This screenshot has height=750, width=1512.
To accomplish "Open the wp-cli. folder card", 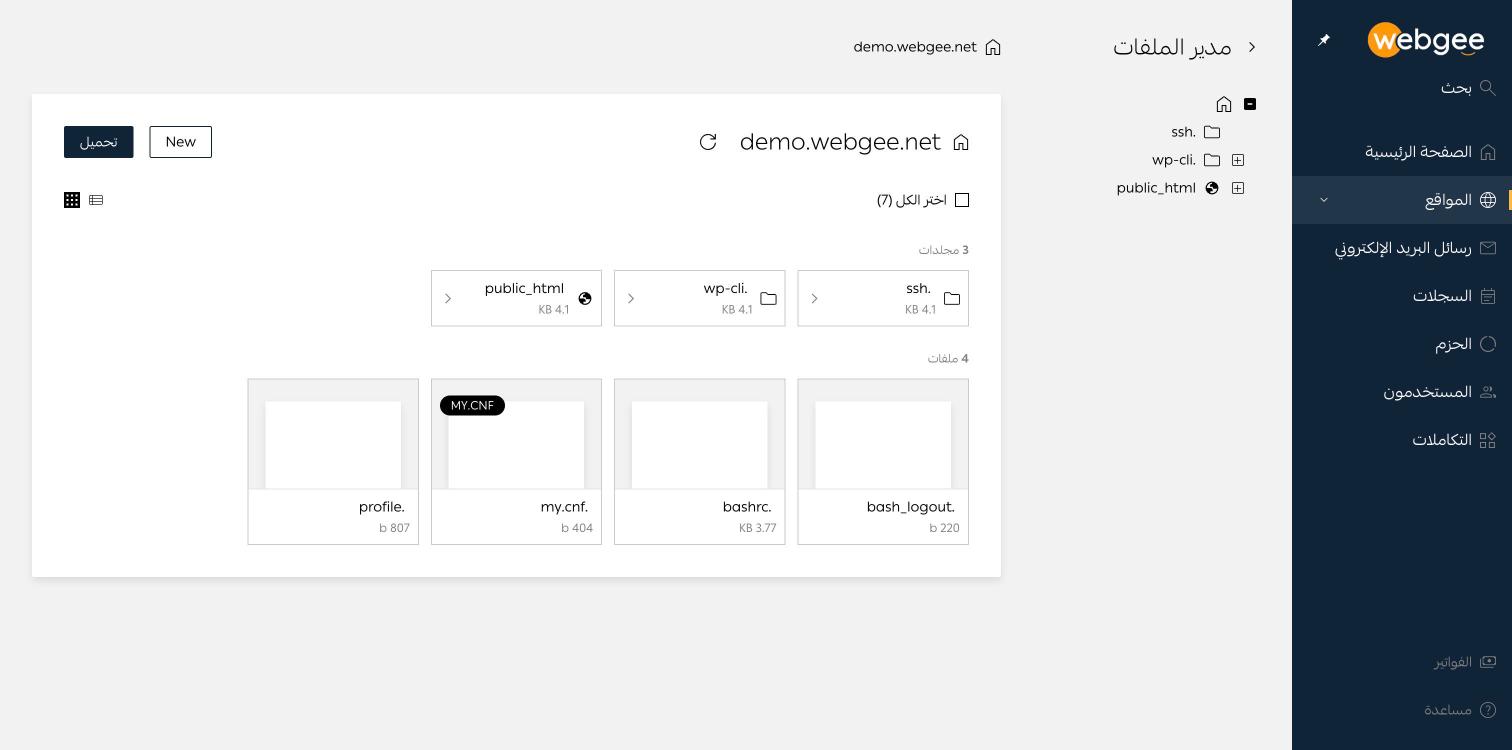I will (700, 298).
